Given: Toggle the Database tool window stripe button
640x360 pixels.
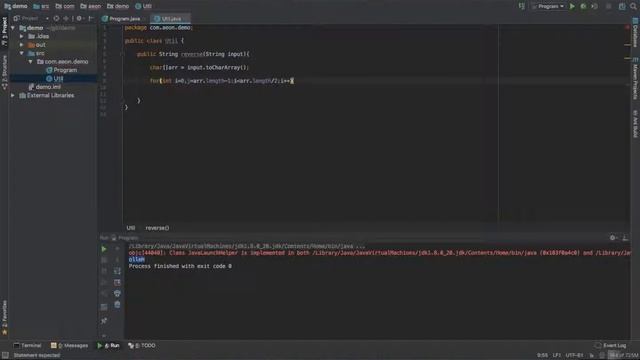Looking at the screenshot, I should (636, 33).
